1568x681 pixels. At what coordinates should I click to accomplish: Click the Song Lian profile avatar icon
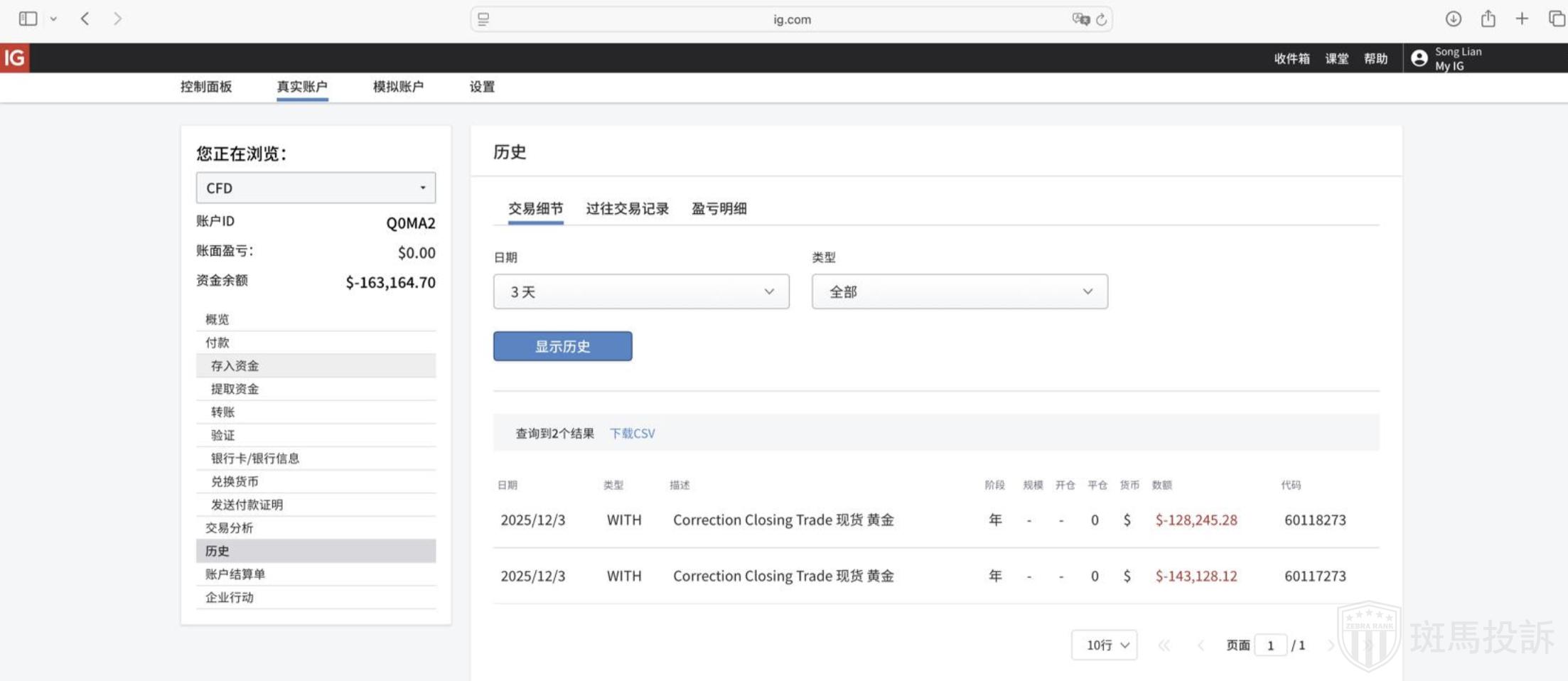coord(1419,58)
